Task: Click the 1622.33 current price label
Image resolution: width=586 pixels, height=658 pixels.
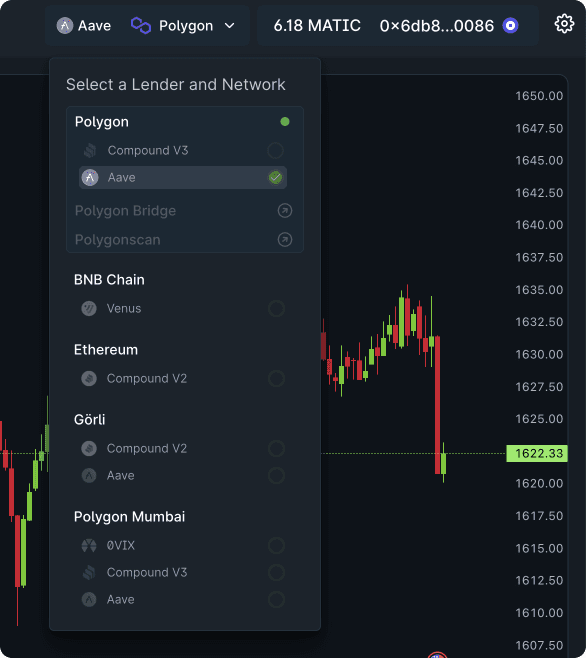Action: pos(537,453)
